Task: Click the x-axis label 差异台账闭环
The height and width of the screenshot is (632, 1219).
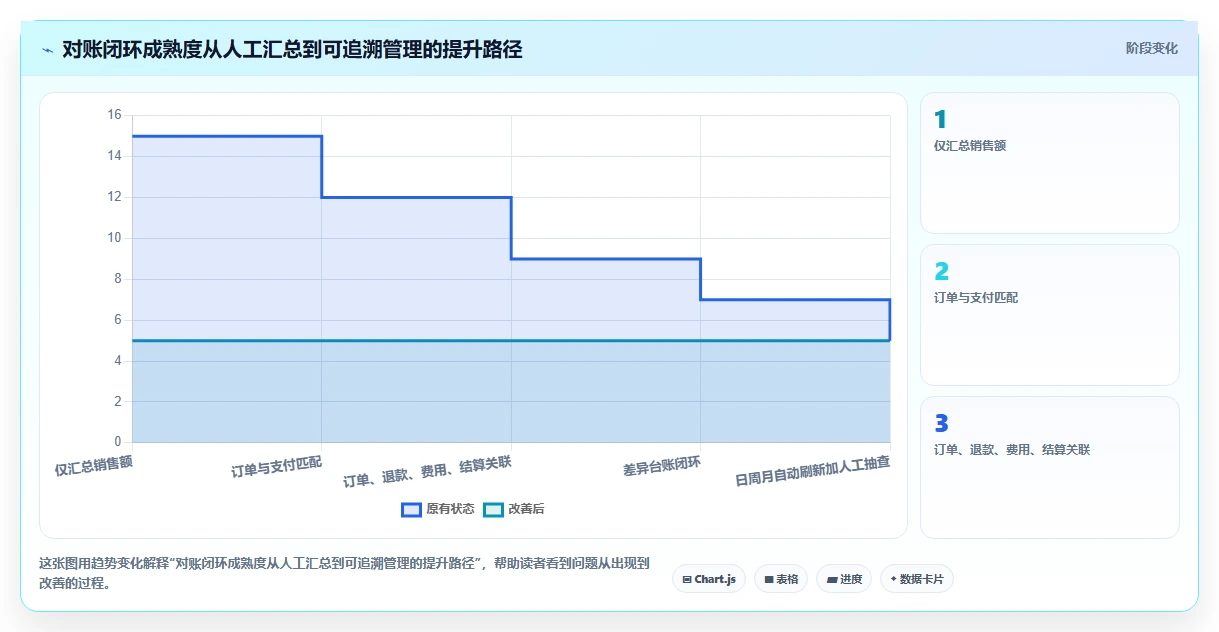Action: pyautogui.click(x=662, y=466)
